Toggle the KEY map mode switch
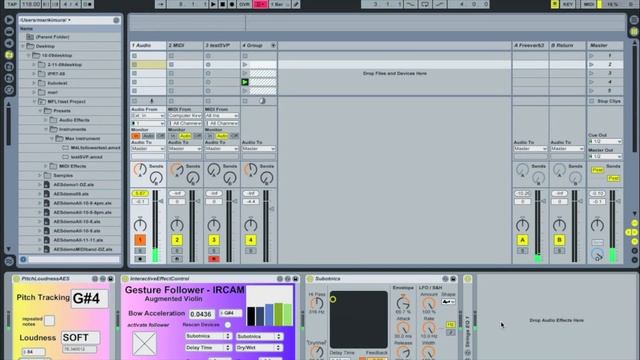 coord(568,4)
